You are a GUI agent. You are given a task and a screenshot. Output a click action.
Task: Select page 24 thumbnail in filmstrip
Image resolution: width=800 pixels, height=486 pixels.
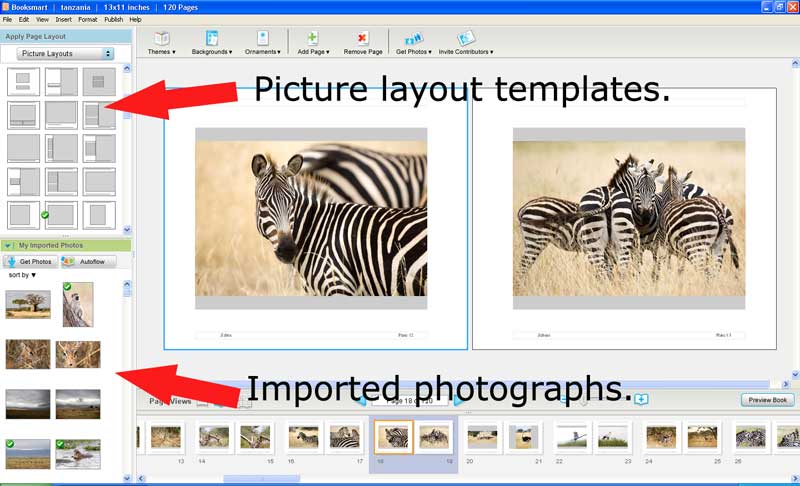661,437
